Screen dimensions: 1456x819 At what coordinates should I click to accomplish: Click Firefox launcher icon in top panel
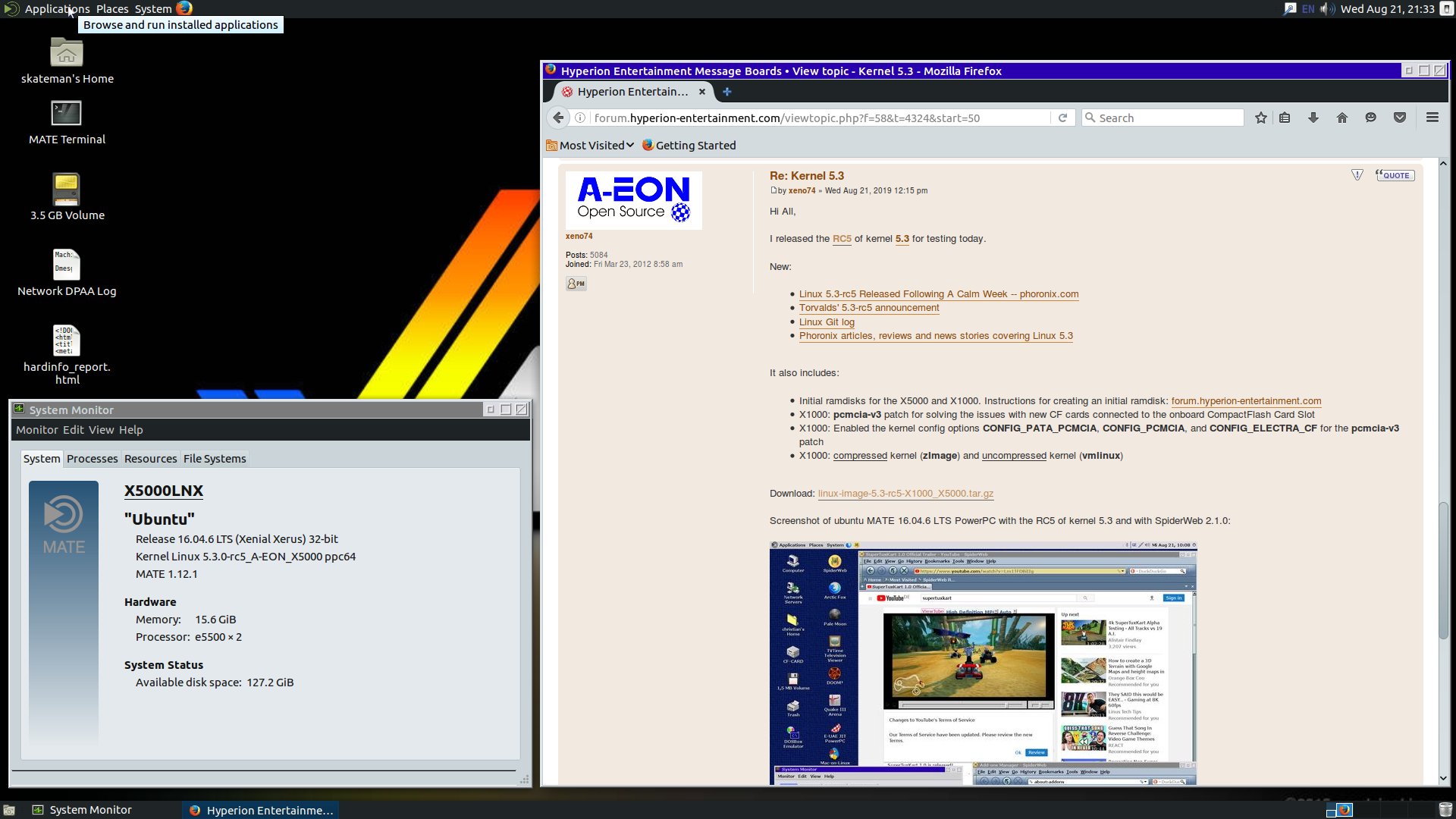click(184, 8)
